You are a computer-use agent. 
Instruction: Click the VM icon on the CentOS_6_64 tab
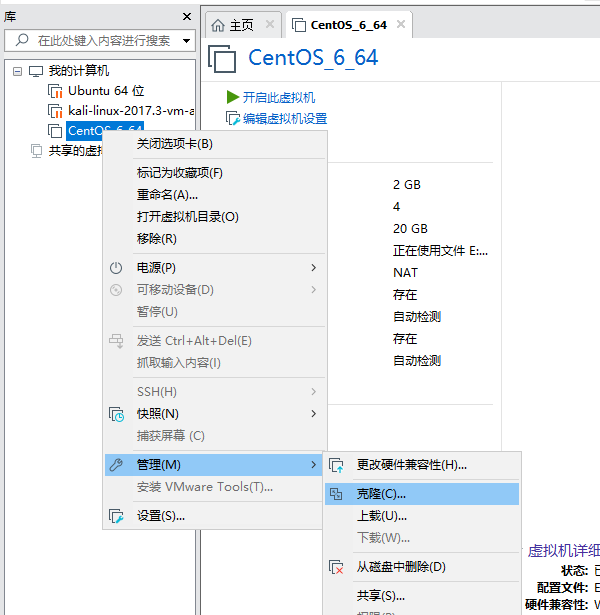tap(299, 25)
